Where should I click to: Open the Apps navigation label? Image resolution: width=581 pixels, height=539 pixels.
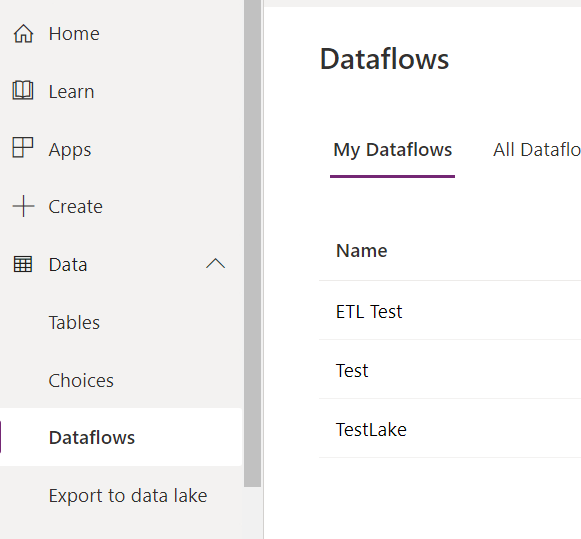click(x=70, y=150)
